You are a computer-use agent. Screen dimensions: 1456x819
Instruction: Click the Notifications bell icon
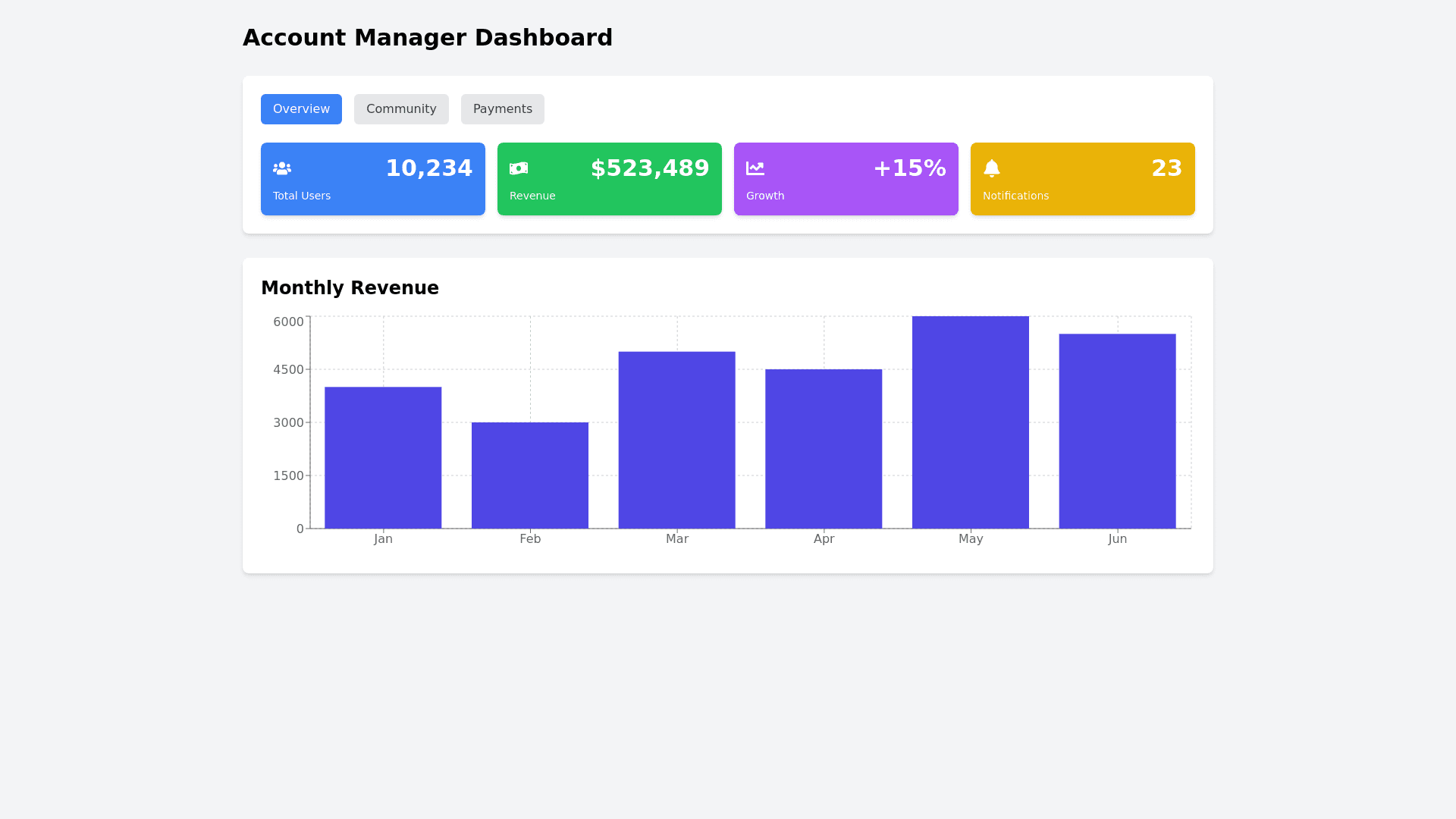(x=992, y=168)
